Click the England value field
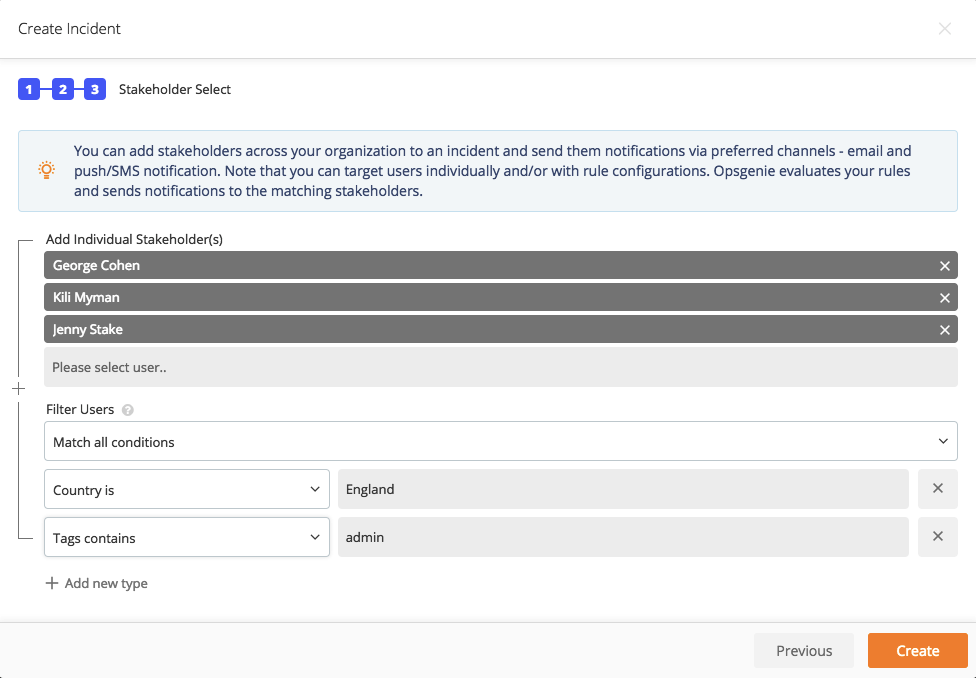 (x=623, y=489)
